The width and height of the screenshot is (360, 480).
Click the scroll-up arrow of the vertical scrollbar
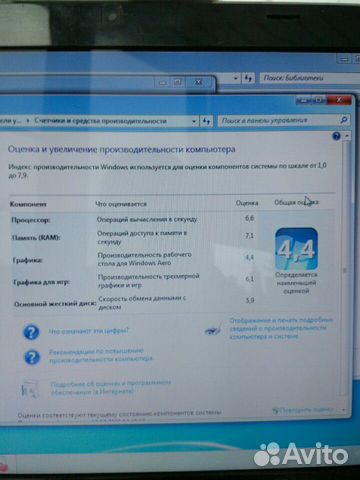[x=347, y=136]
